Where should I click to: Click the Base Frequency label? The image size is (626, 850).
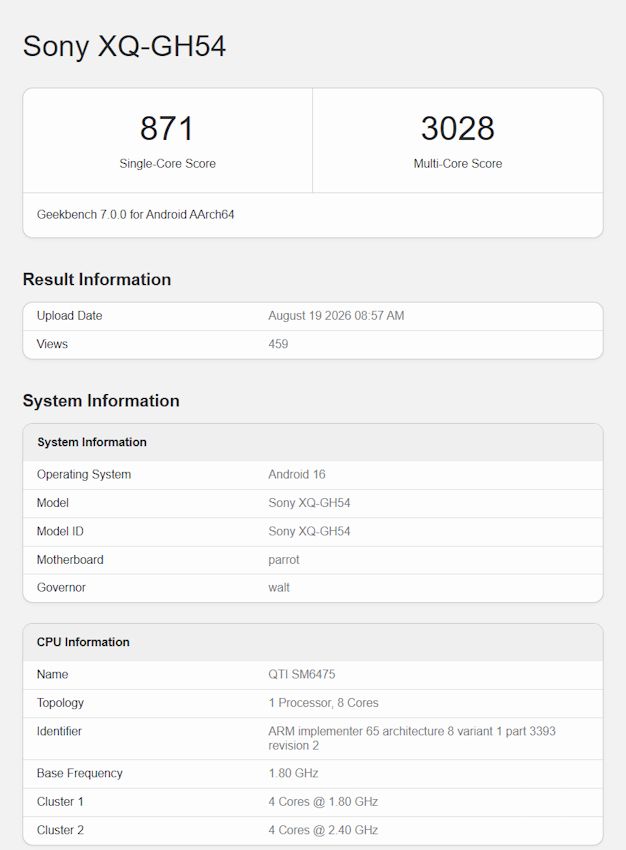[x=80, y=774]
